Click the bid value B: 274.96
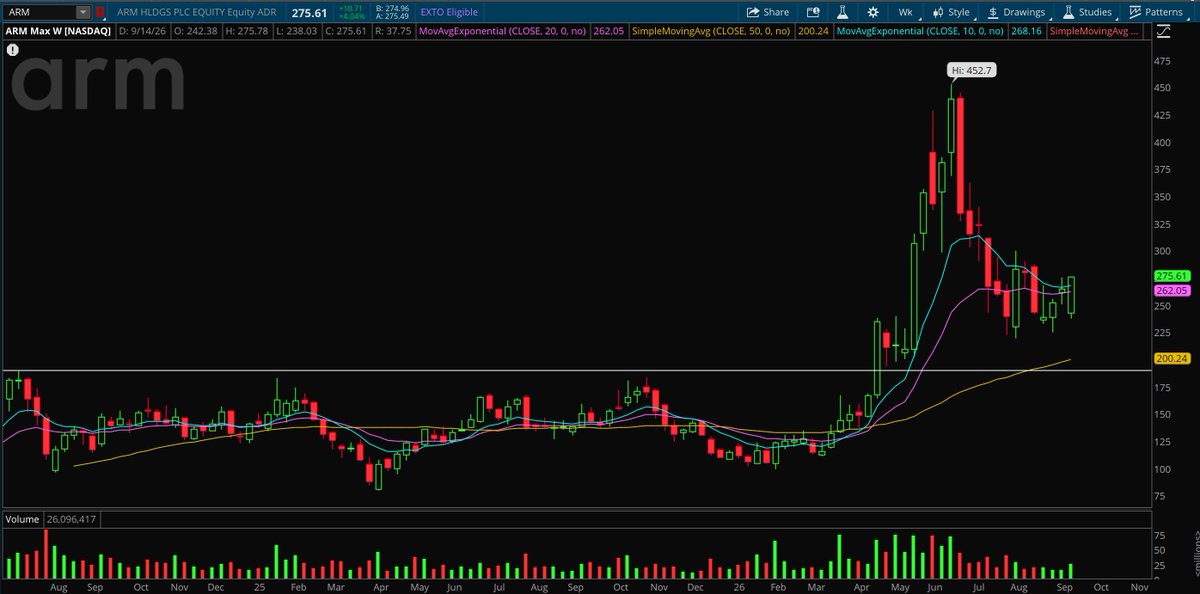The width and height of the screenshot is (1200, 594). click(x=391, y=8)
